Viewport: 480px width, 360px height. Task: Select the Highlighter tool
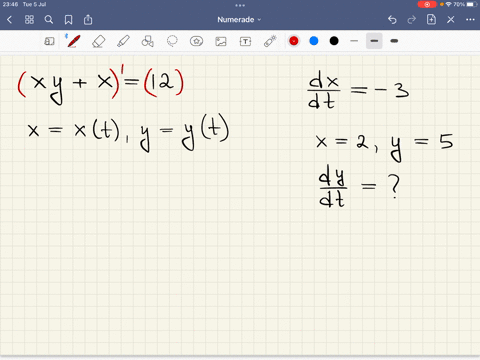click(x=123, y=41)
